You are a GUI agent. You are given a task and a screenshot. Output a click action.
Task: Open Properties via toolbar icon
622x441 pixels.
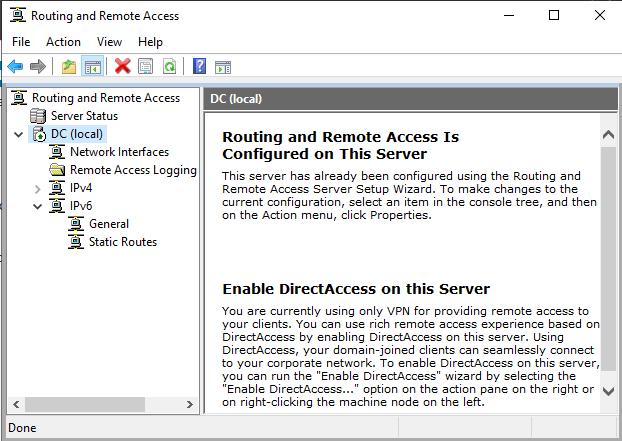tap(146, 66)
